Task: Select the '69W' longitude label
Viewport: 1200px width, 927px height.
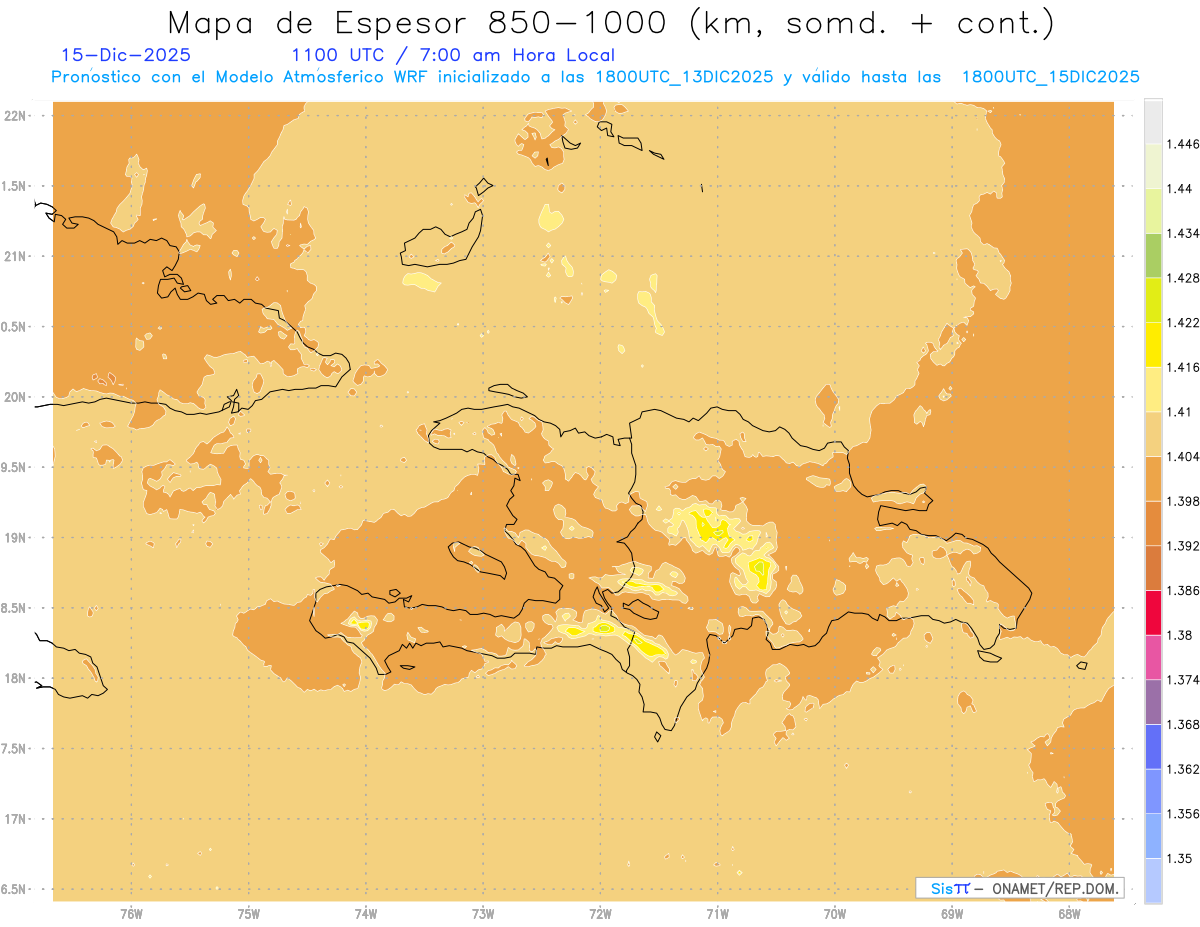Action: pyautogui.click(x=952, y=913)
